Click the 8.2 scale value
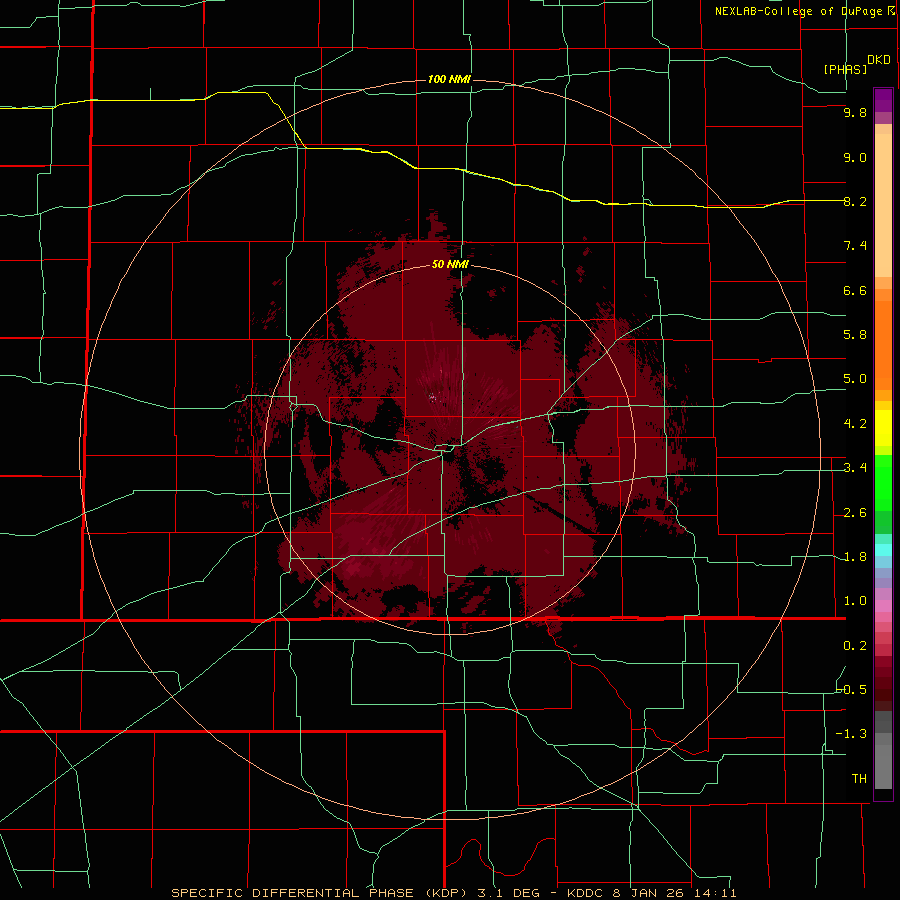The width and height of the screenshot is (900, 900). point(855,201)
